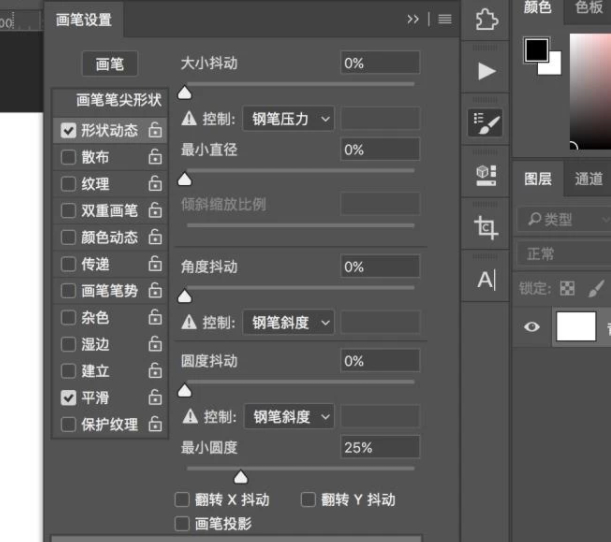Image resolution: width=611 pixels, height=542 pixels.
Task: Switch to the 画笔设置 tab
Action: tap(84, 19)
